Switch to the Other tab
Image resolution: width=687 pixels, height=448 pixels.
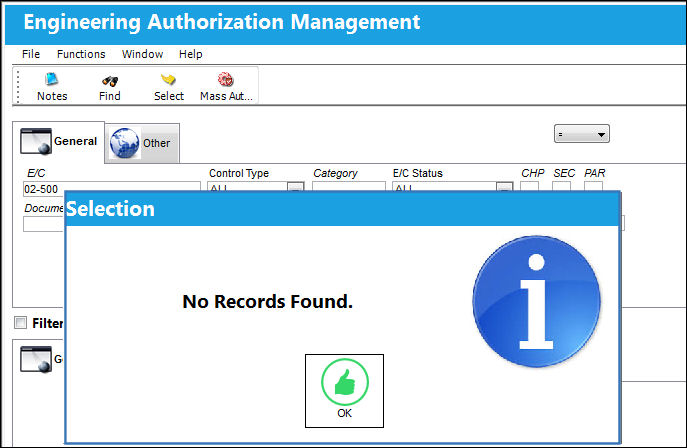(142, 143)
